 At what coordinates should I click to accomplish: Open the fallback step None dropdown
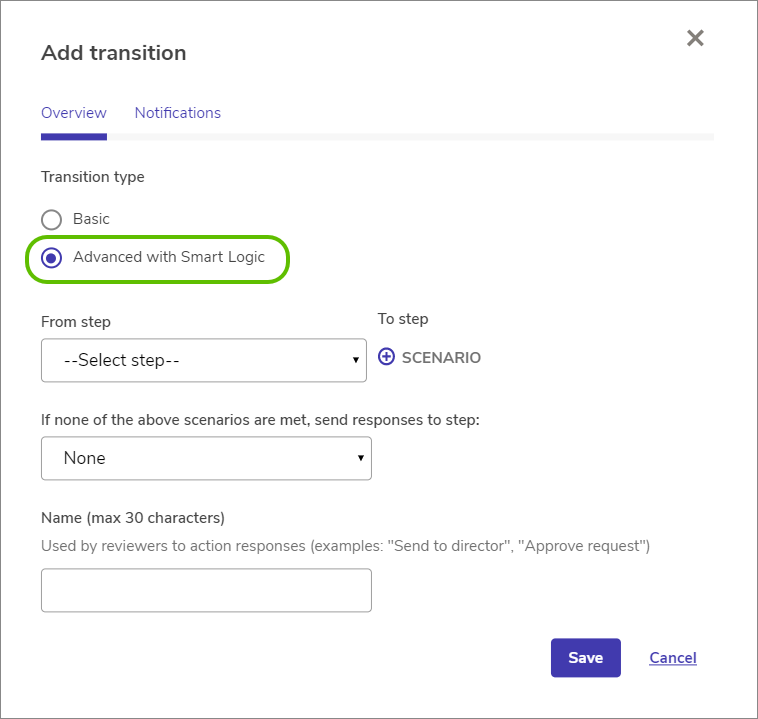[206, 458]
